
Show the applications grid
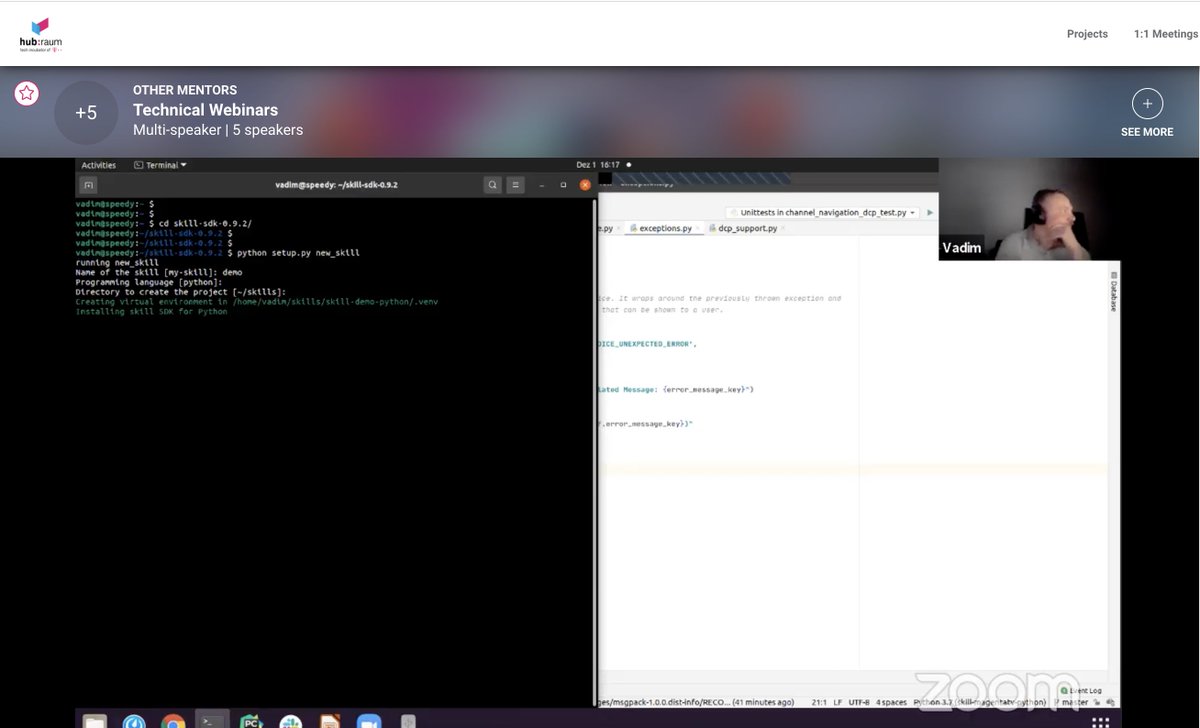[1100, 722]
